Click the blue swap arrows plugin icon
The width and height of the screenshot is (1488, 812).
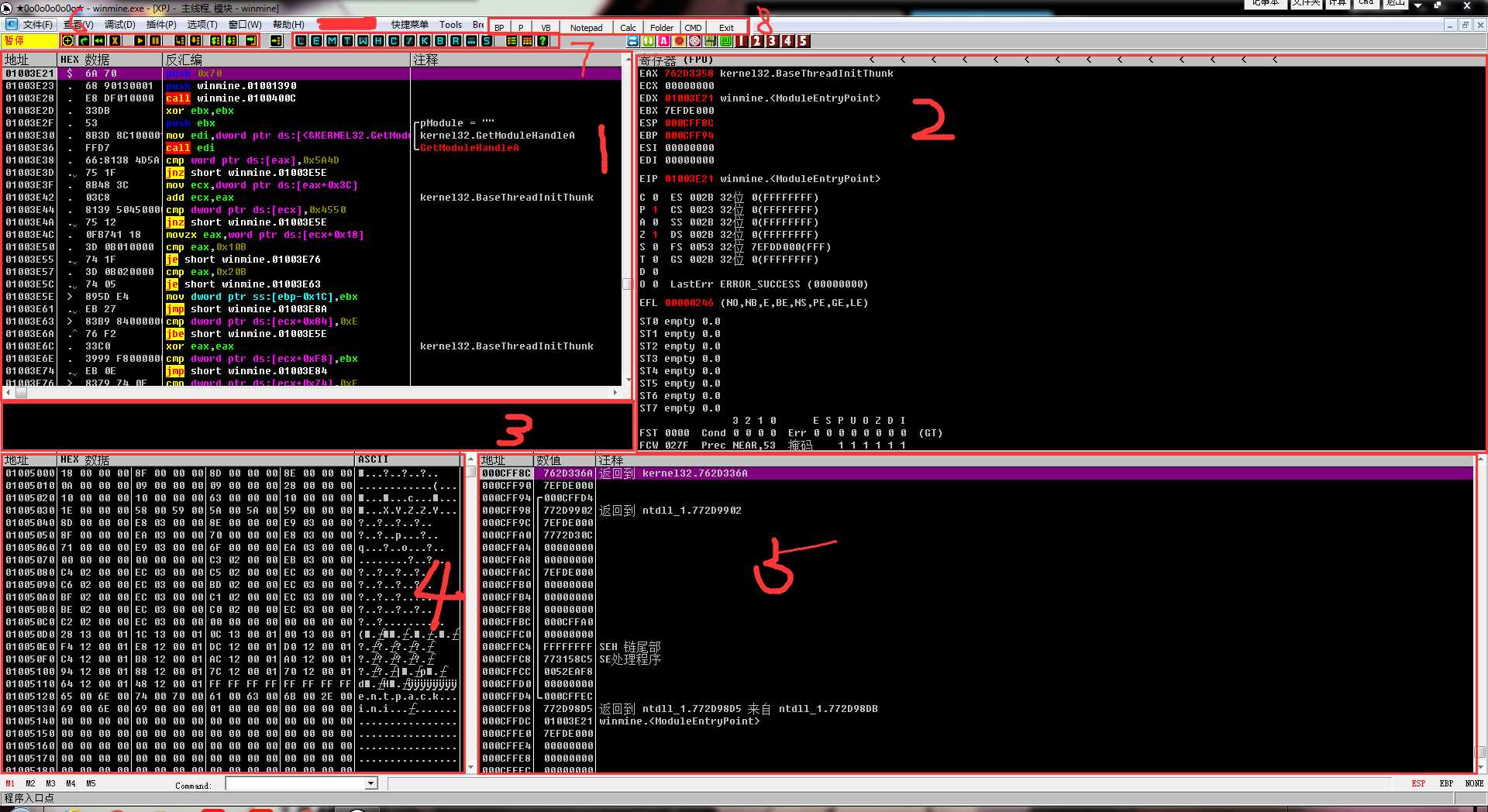click(633, 41)
